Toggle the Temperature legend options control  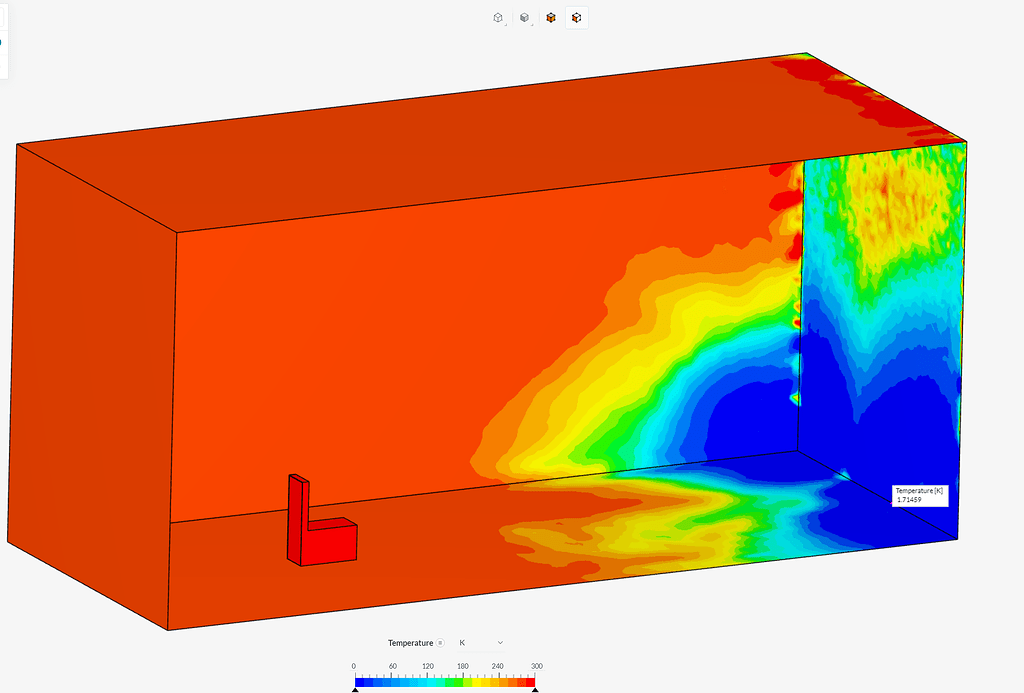coord(439,643)
